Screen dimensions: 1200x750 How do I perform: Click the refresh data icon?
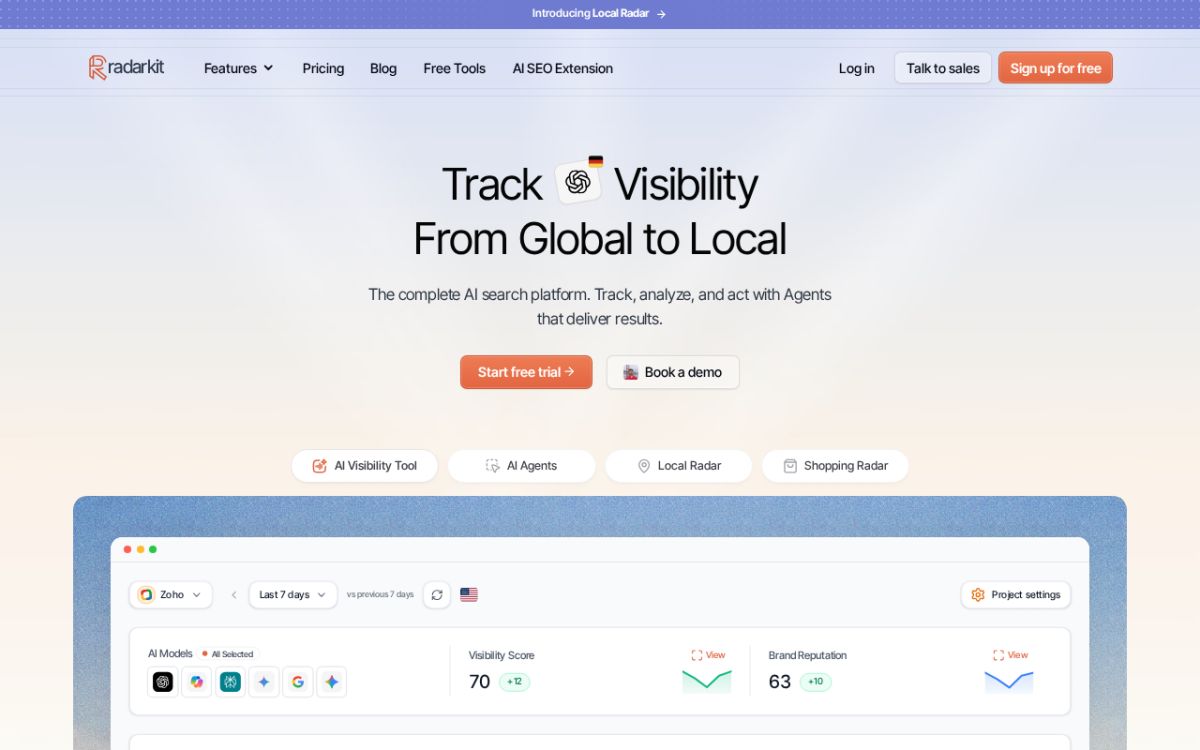pos(437,595)
